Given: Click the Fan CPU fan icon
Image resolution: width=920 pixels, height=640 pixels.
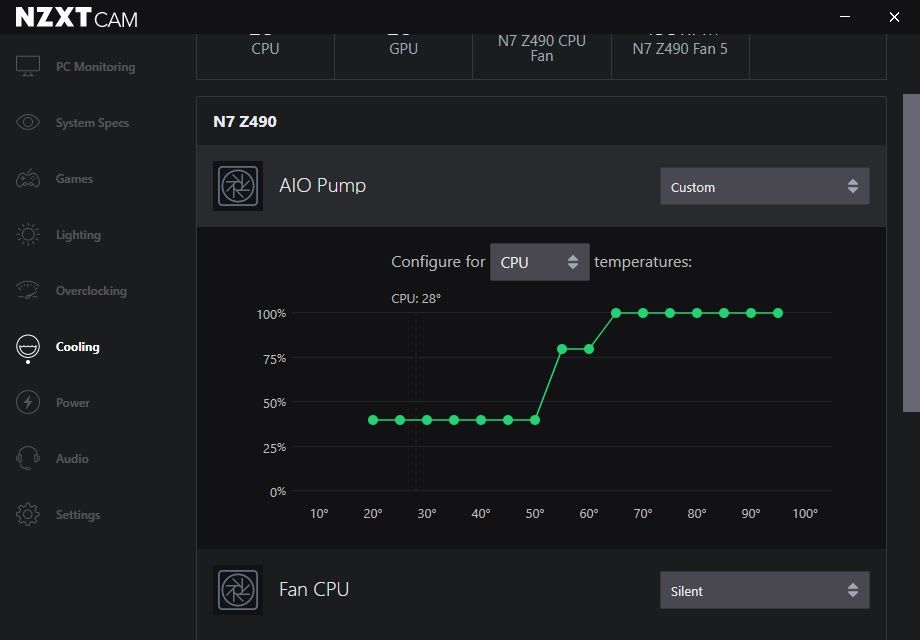Looking at the screenshot, I should tap(238, 590).
